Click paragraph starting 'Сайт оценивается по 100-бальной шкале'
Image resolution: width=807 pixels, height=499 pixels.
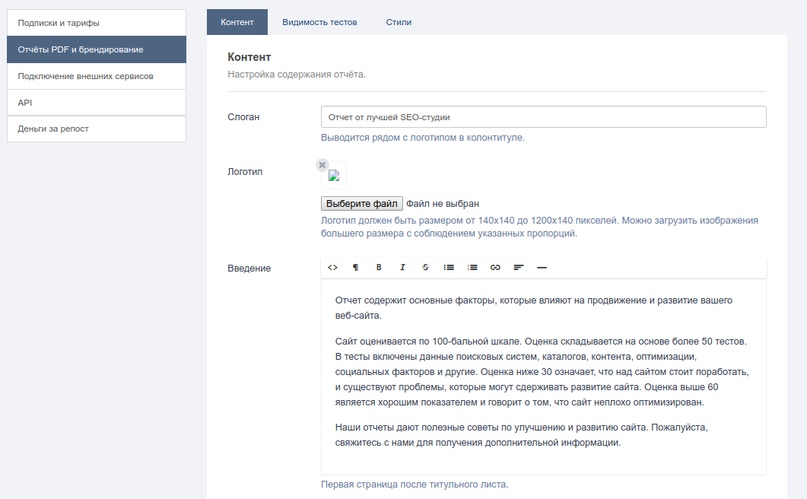coord(542,371)
